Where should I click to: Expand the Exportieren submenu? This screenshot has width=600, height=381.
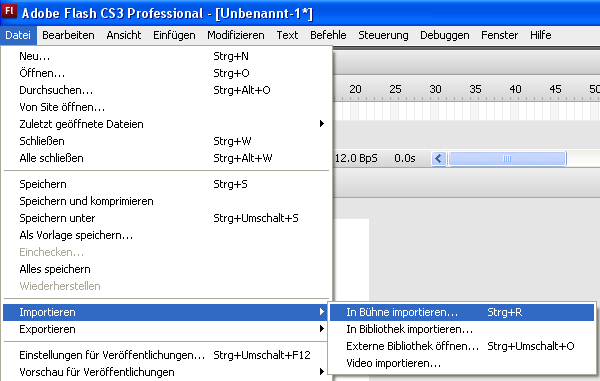166,329
